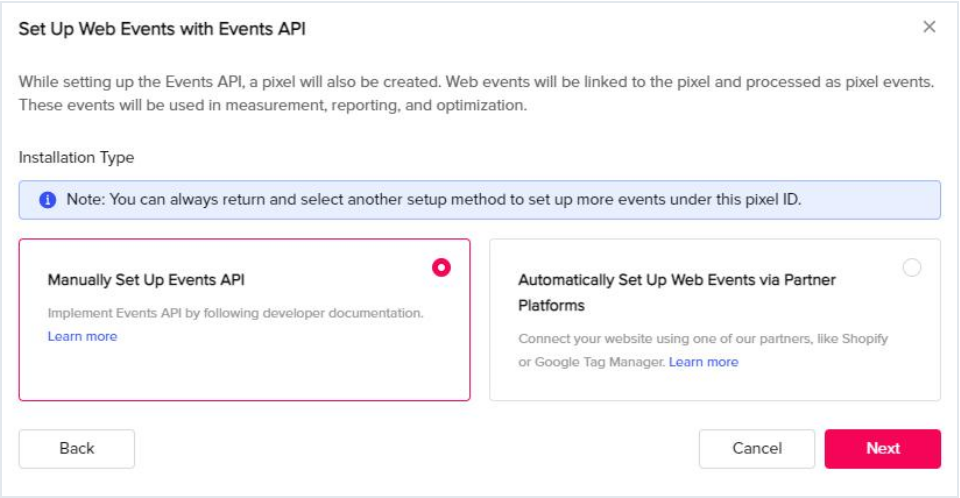
Task: Click the blue info icon in the note
Action: [47, 200]
